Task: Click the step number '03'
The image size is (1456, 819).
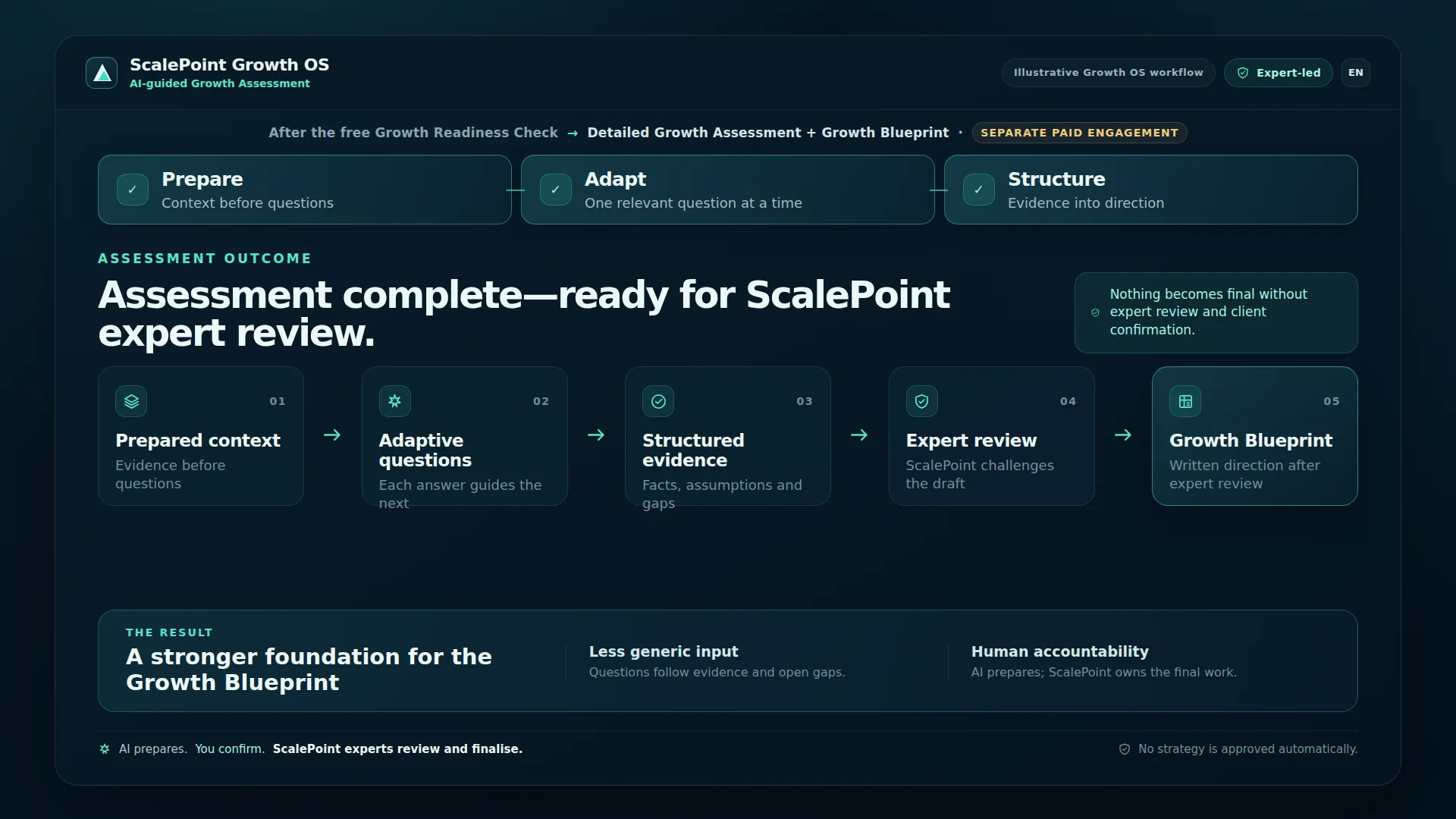Action: click(x=805, y=401)
